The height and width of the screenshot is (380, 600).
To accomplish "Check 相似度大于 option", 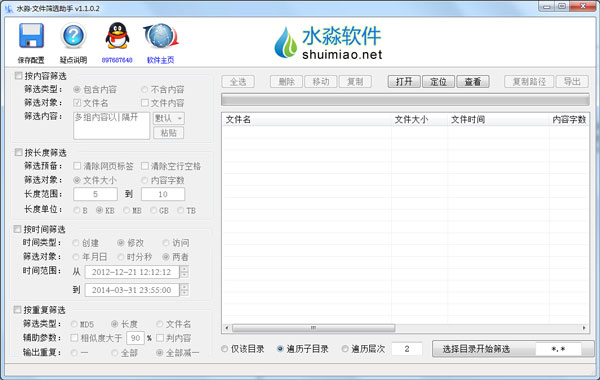I will 74,338.
